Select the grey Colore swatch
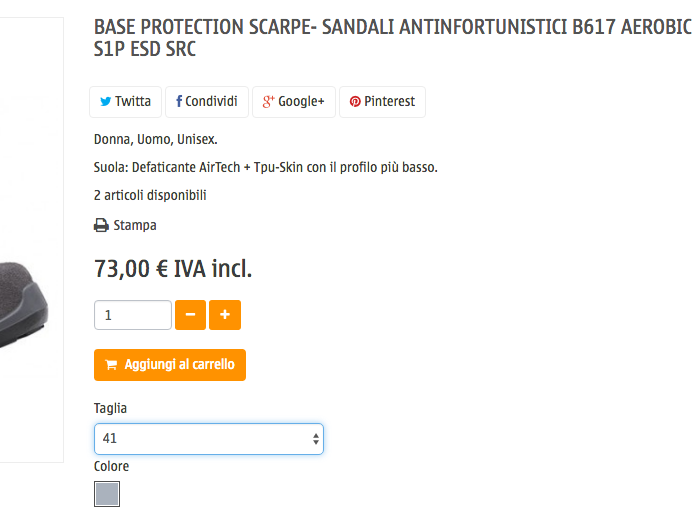 pyautogui.click(x=107, y=494)
